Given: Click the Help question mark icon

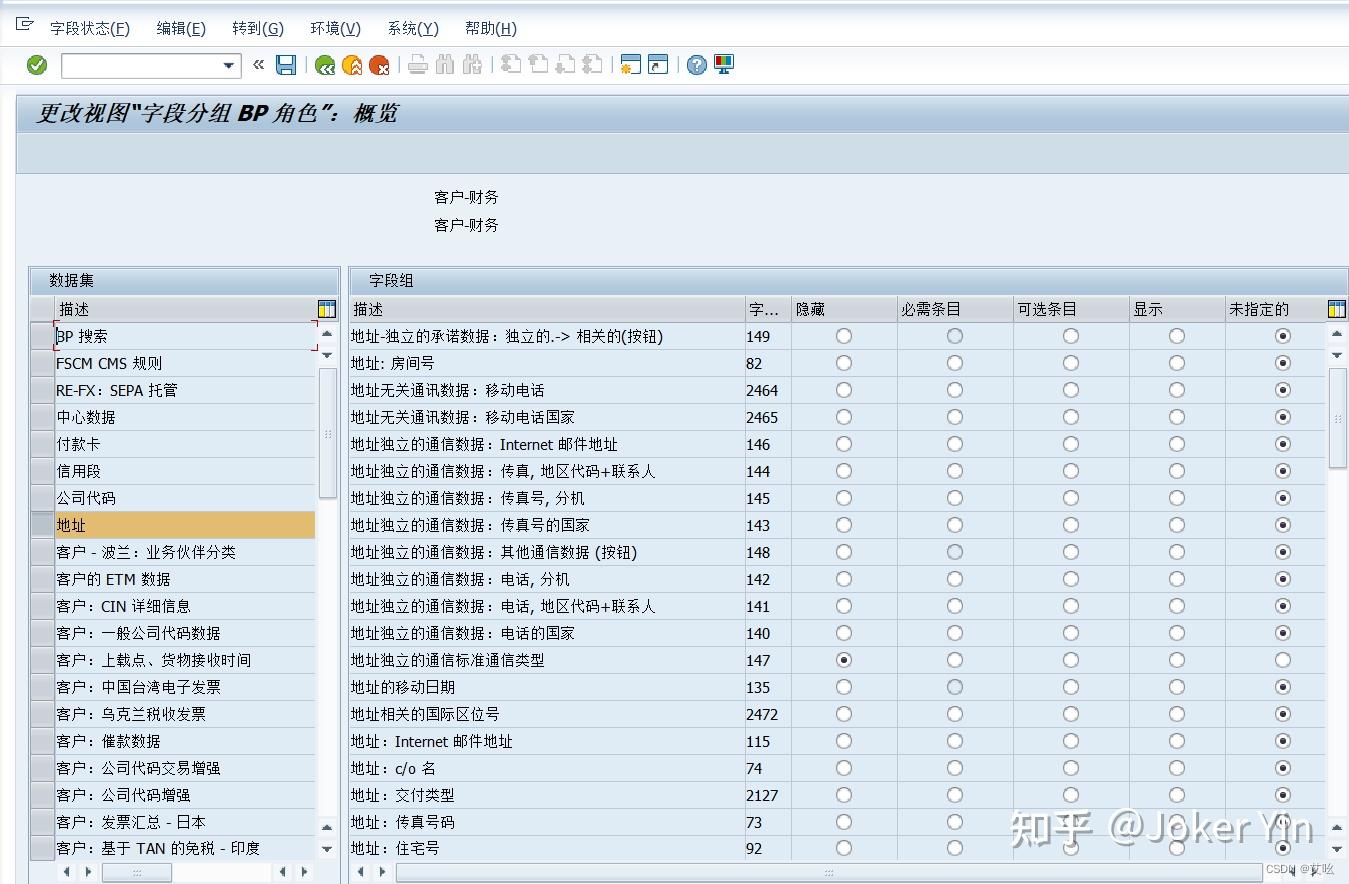Looking at the screenshot, I should tap(695, 64).
